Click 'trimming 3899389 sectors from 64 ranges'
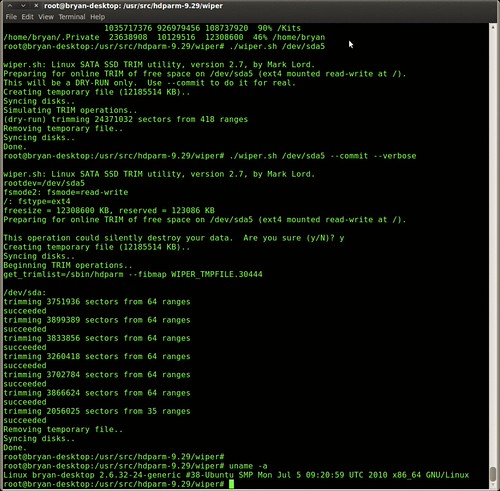The height and width of the screenshot is (491, 500). pos(97,320)
